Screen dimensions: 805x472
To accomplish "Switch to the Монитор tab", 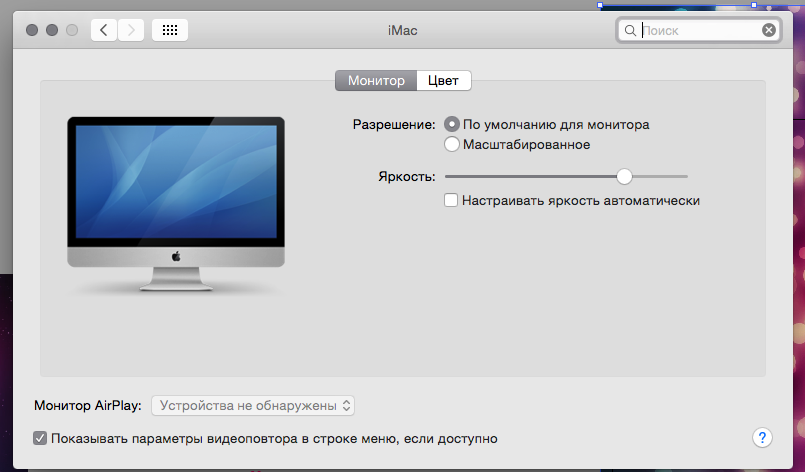I will pyautogui.click(x=376, y=81).
